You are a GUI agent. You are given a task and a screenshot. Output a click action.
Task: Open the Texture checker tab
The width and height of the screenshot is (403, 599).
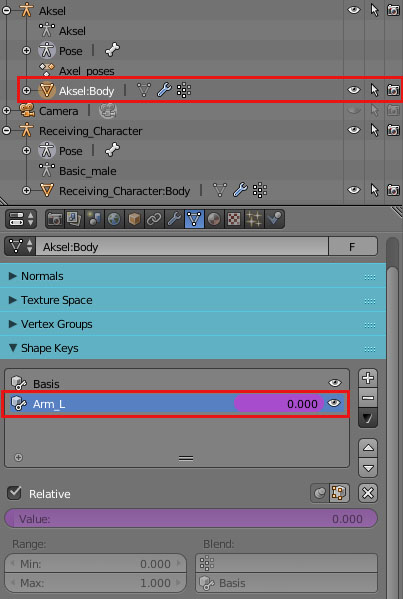click(x=233, y=219)
